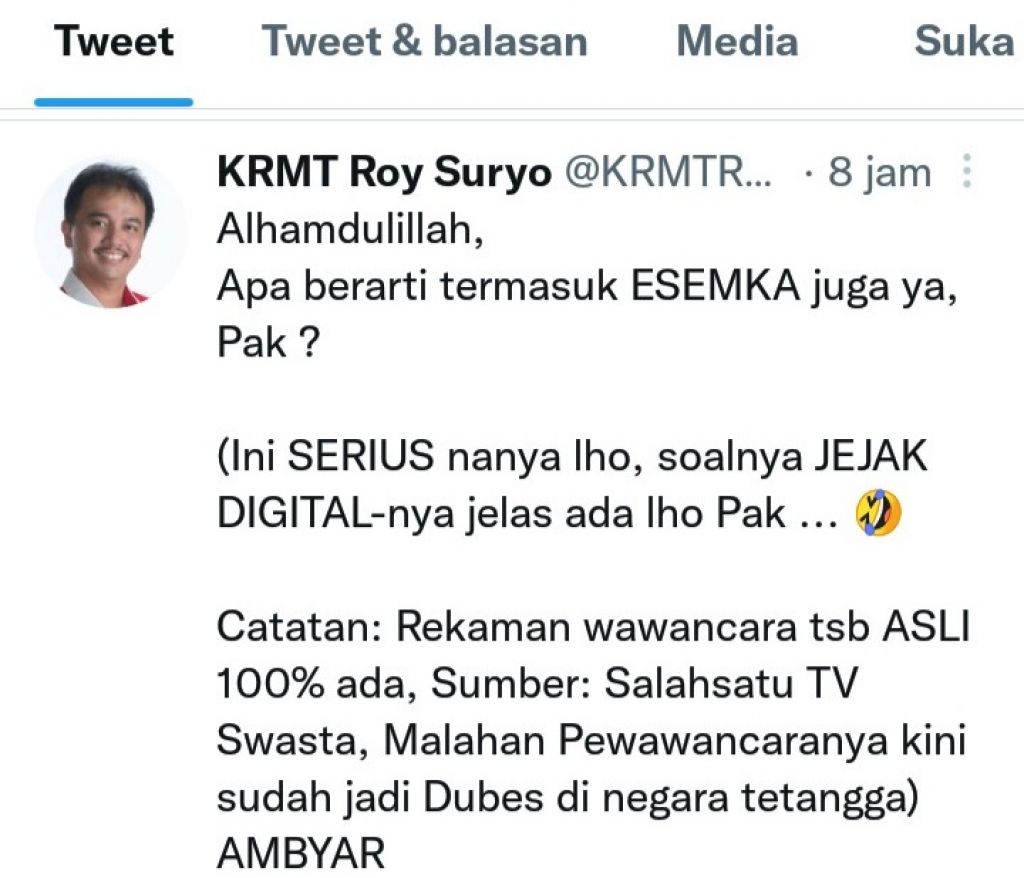Tap the closing word AMBYAR
Viewport: 1024px width, 878px height.
[x=301, y=853]
